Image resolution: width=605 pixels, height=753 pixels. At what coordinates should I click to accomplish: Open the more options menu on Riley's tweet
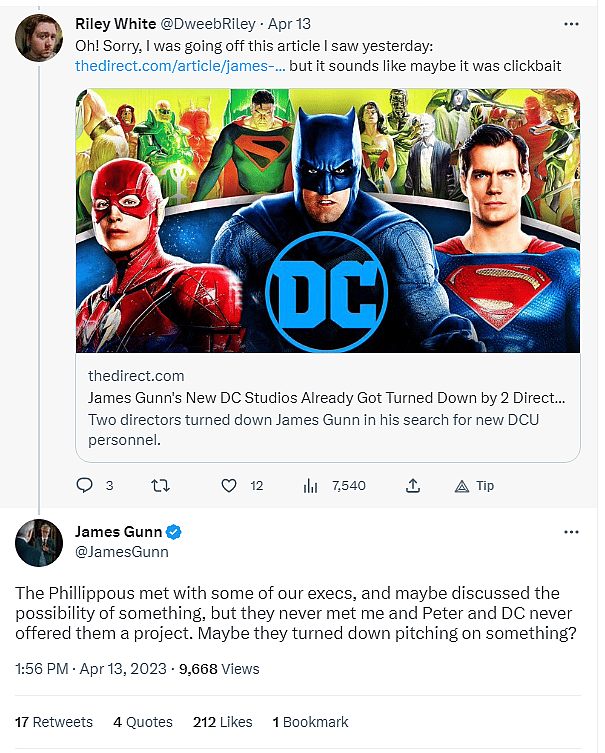click(570, 22)
